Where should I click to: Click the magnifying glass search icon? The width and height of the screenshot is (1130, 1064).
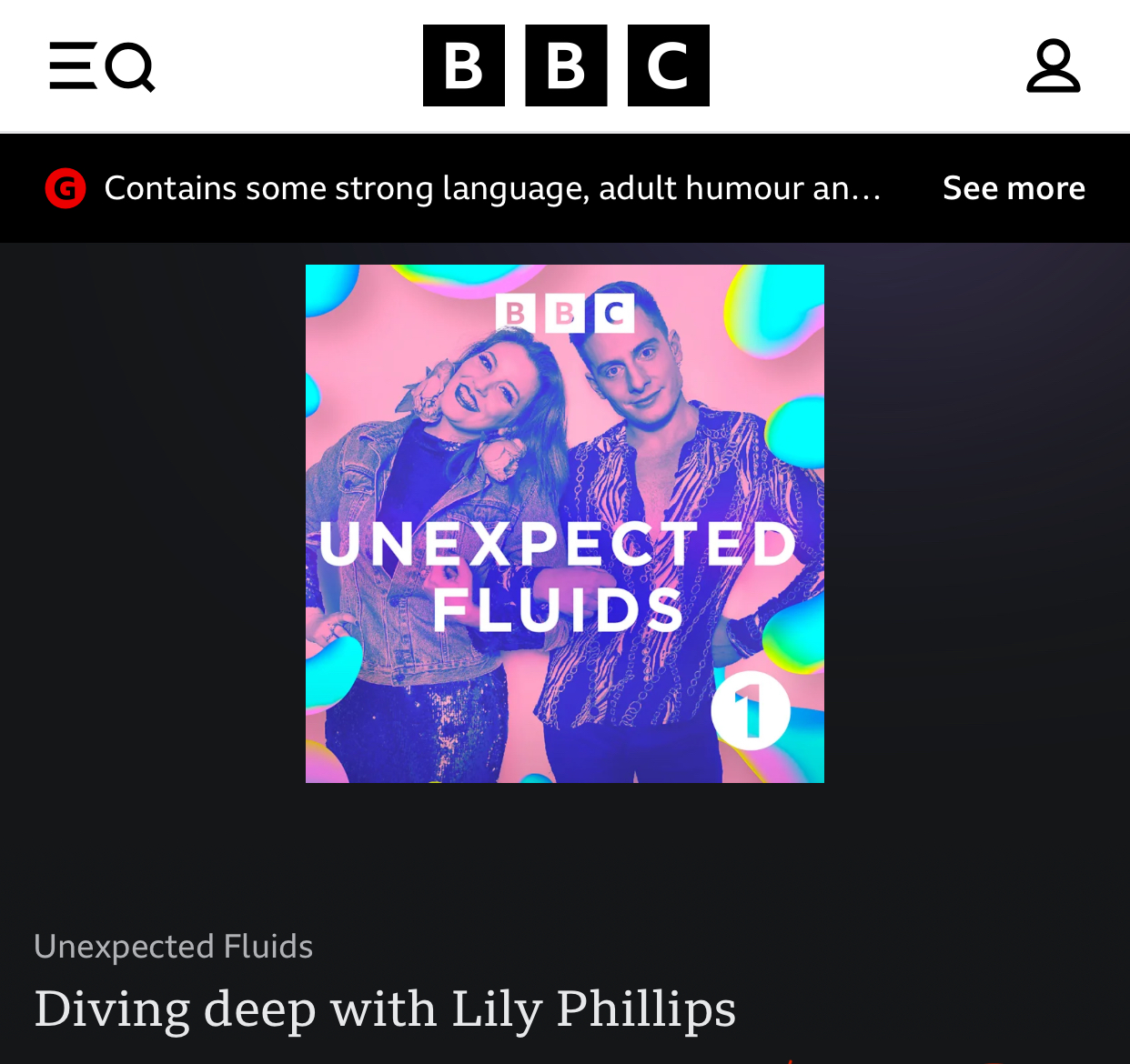coord(131,67)
